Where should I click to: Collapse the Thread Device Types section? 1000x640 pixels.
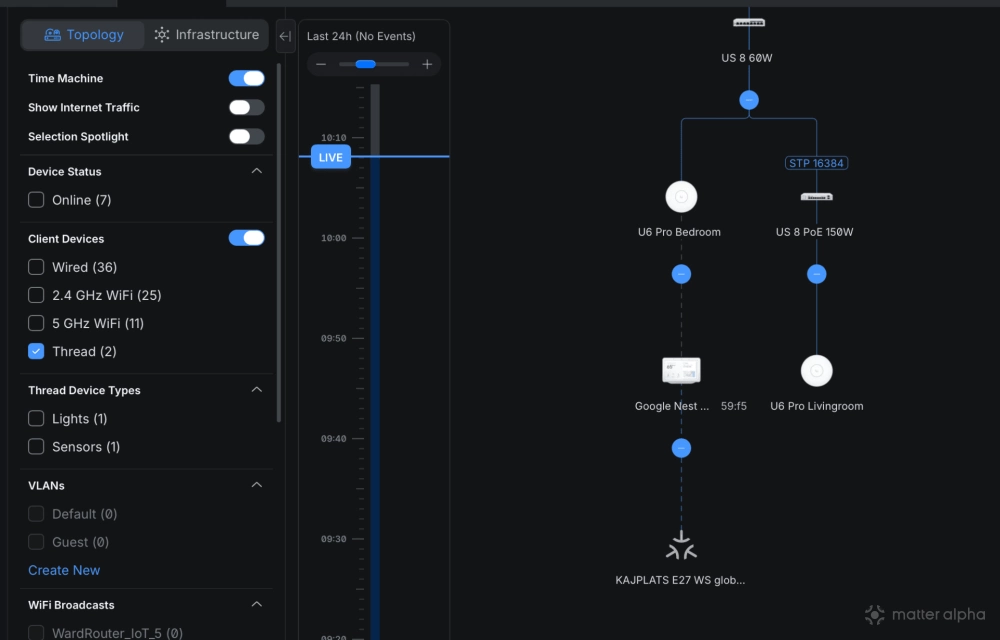tap(256, 390)
